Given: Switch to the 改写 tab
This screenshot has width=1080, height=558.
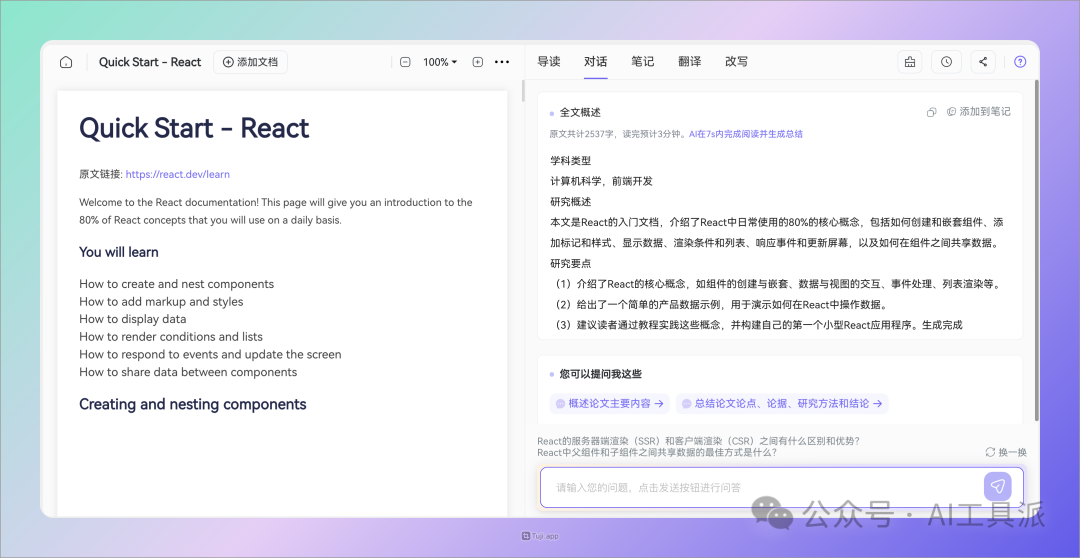Looking at the screenshot, I should tap(736, 61).
